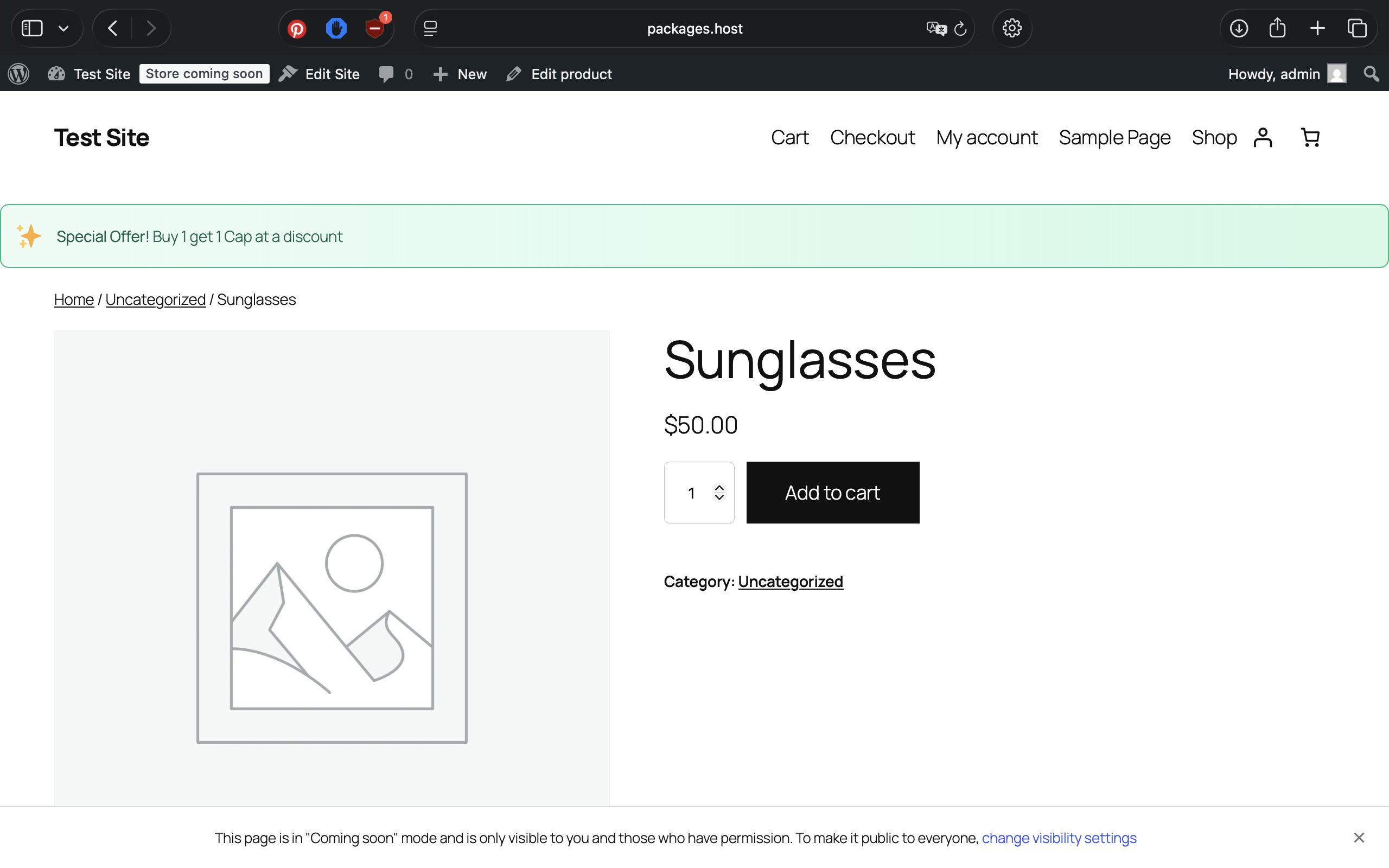Image resolution: width=1389 pixels, height=868 pixels.
Task: Expand the sidebar dropdown chevron
Action: coord(63,28)
